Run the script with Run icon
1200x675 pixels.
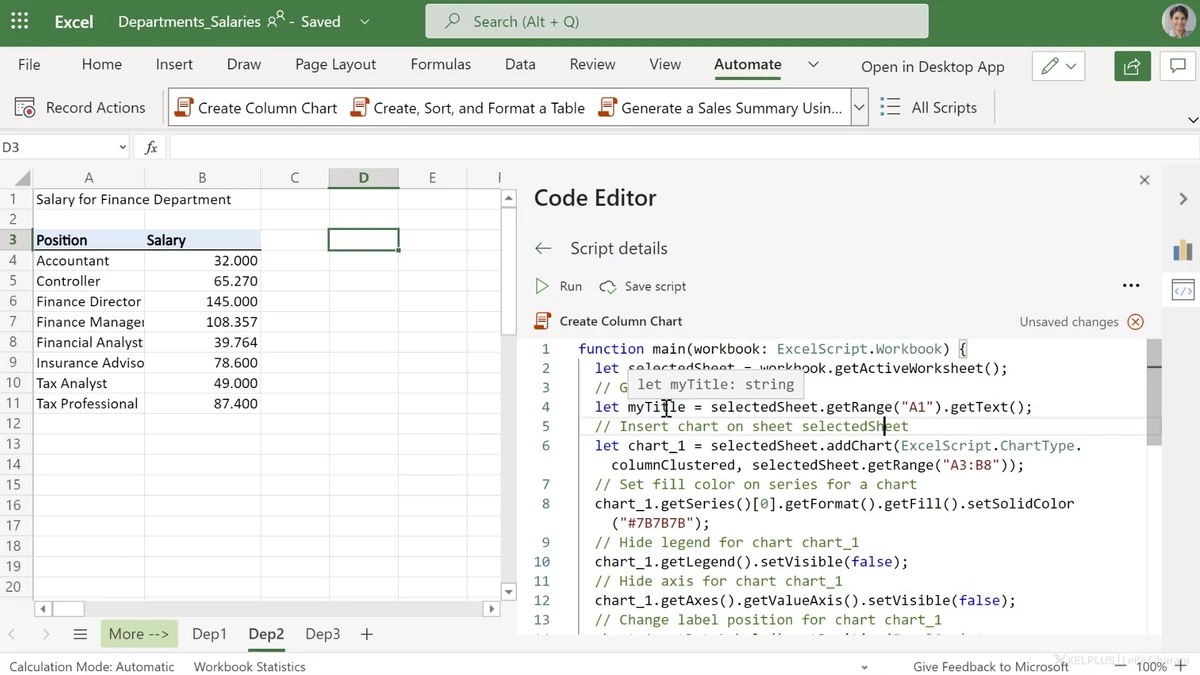(542, 286)
